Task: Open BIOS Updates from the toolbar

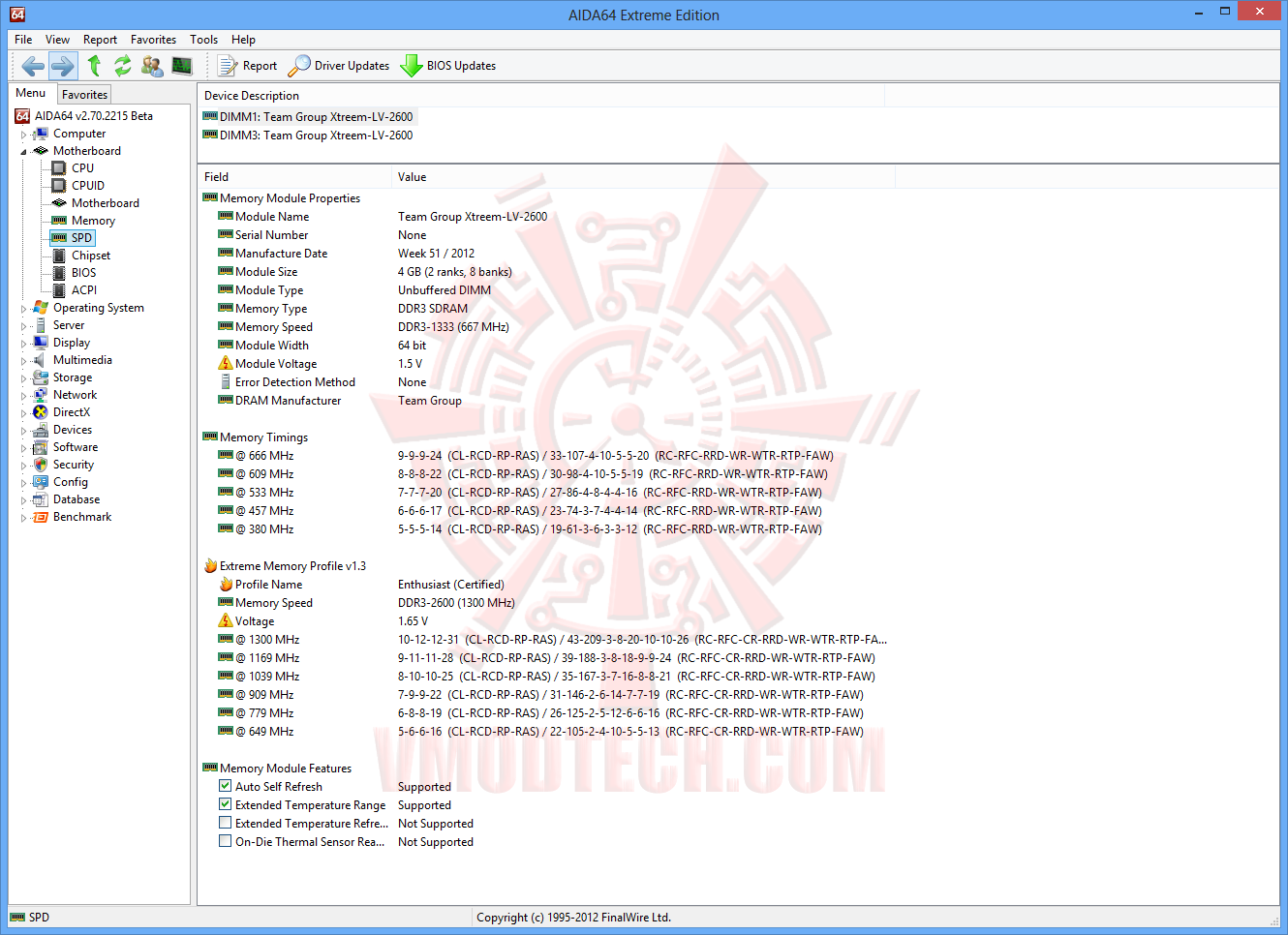Action: tap(448, 66)
